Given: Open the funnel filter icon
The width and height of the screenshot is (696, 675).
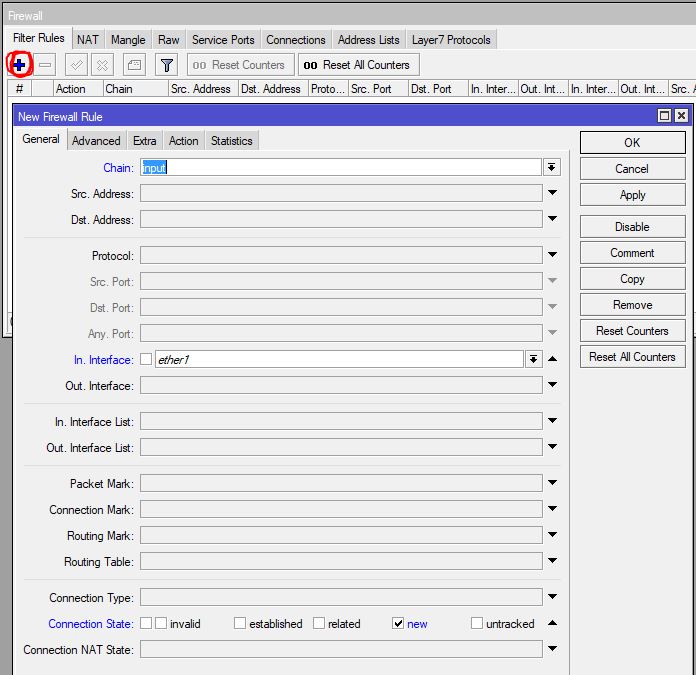Looking at the screenshot, I should click(167, 65).
